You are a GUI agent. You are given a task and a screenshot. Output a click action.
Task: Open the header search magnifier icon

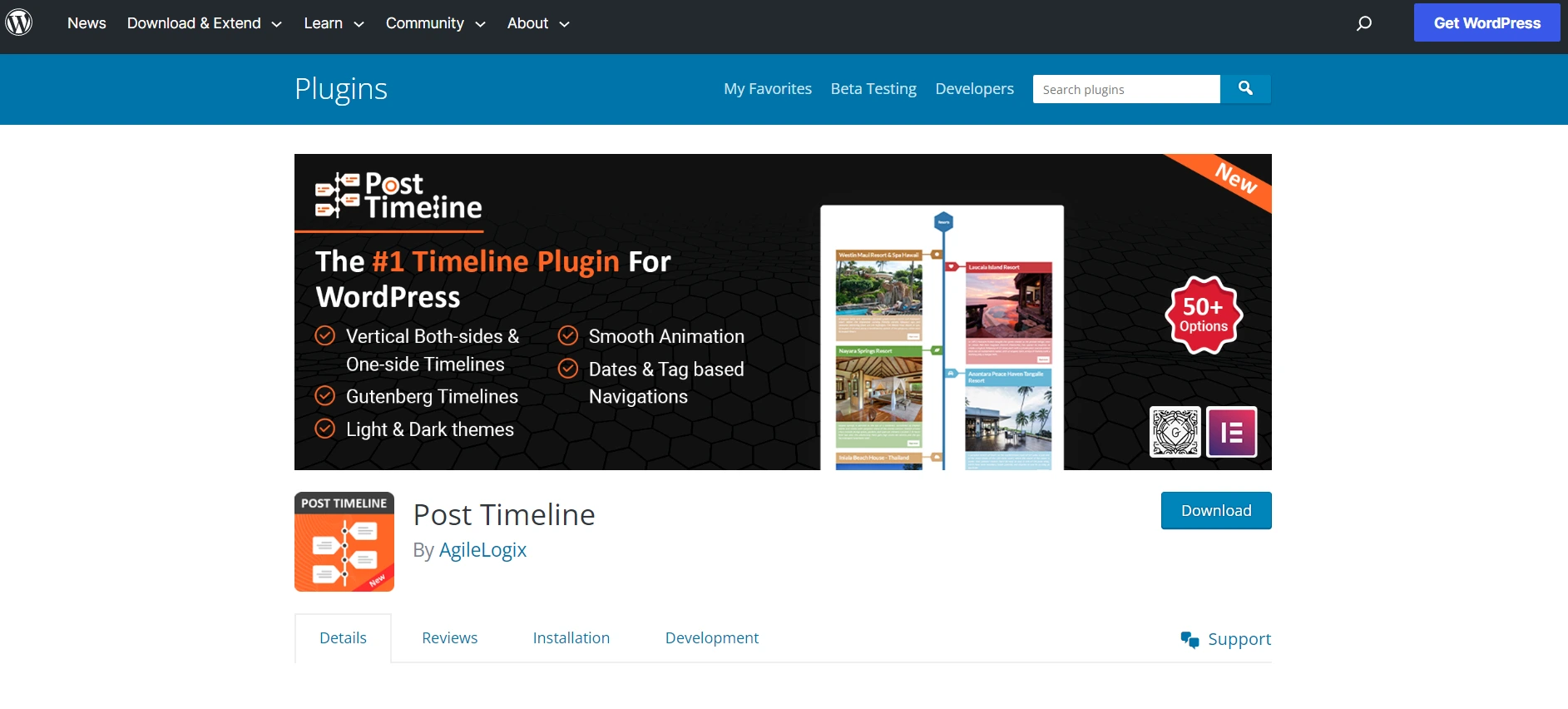[x=1364, y=23]
